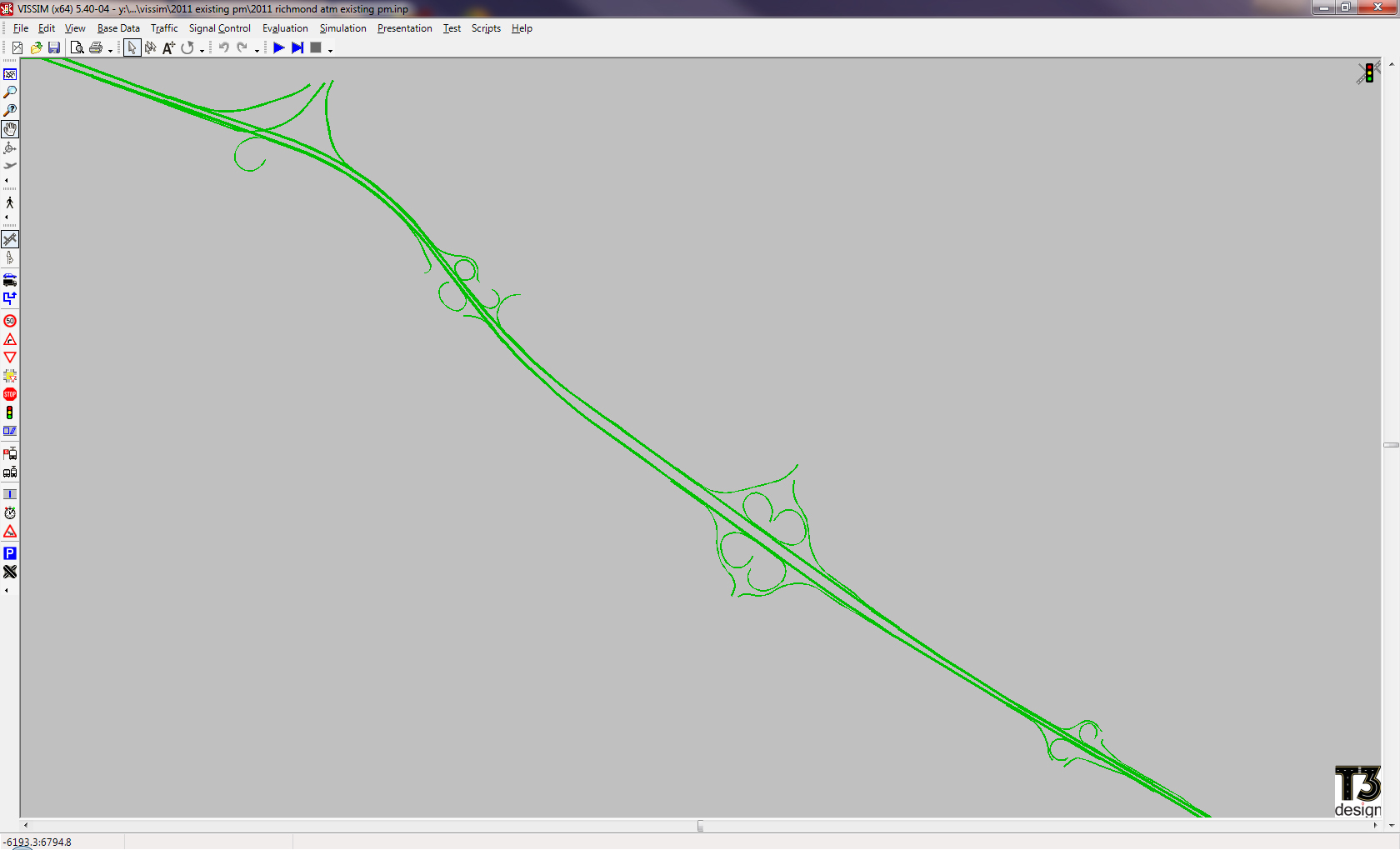Select the single-select arrow pointer mode

pyautogui.click(x=132, y=48)
